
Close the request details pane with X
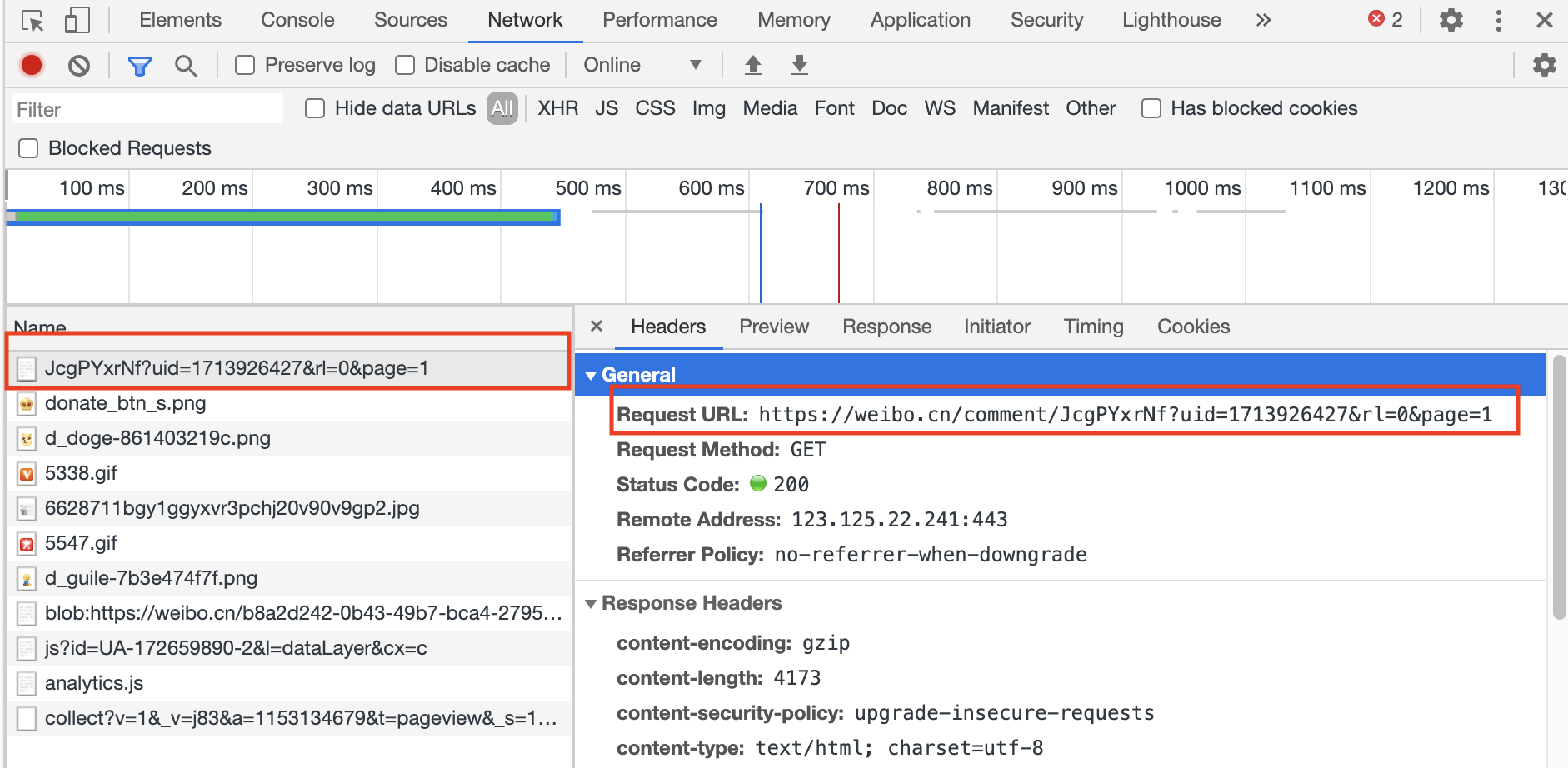tap(597, 327)
